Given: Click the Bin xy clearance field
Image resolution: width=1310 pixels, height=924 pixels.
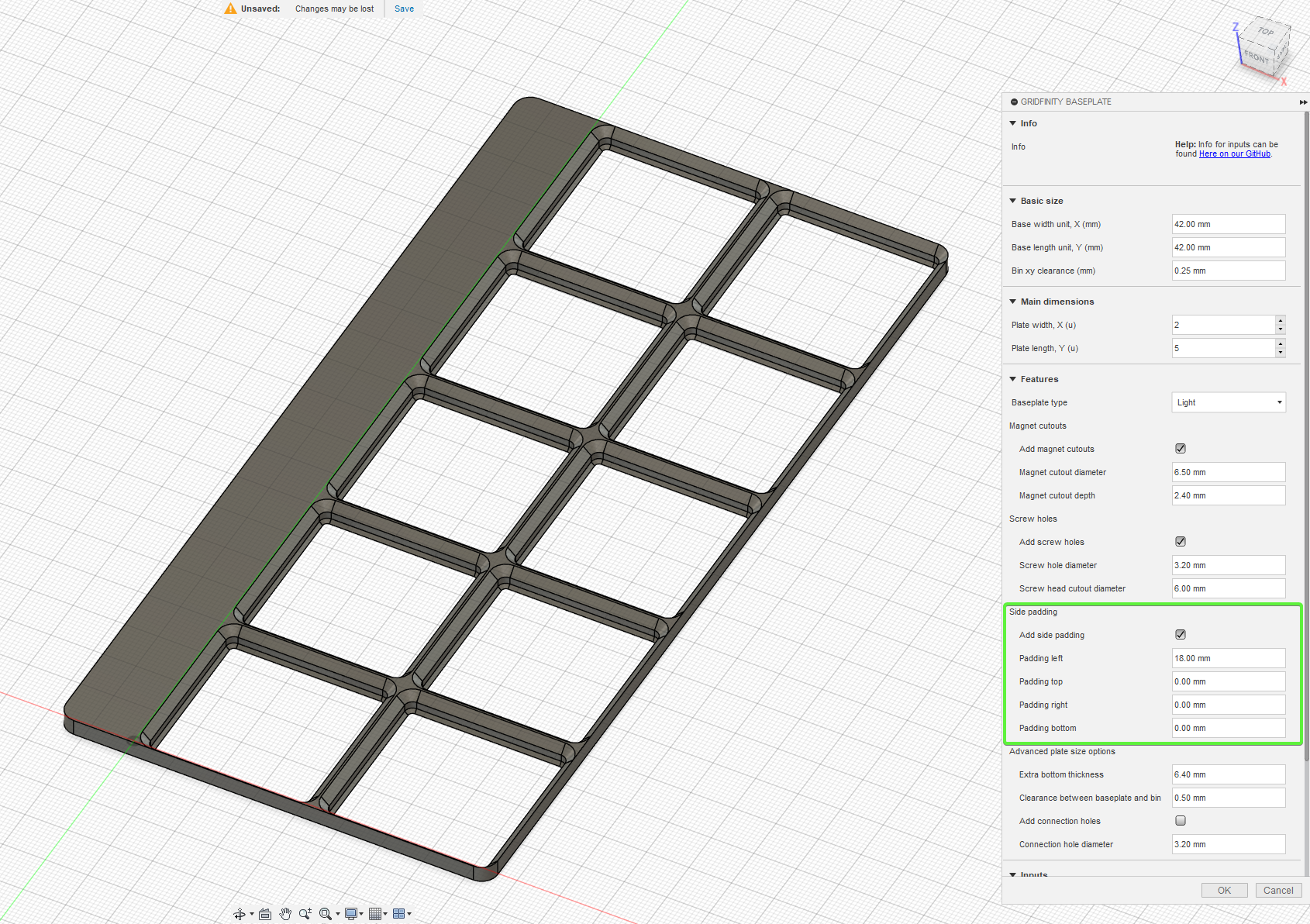Looking at the screenshot, I should pyautogui.click(x=1229, y=271).
